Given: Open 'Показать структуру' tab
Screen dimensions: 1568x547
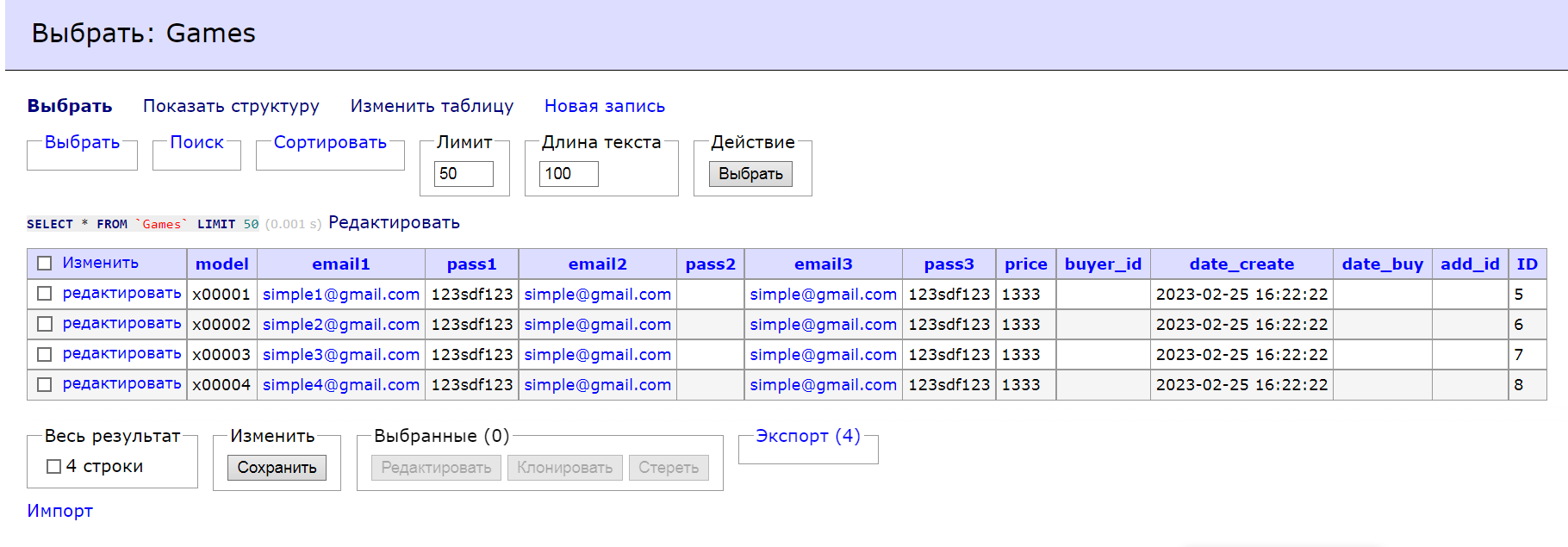Looking at the screenshot, I should click(231, 106).
